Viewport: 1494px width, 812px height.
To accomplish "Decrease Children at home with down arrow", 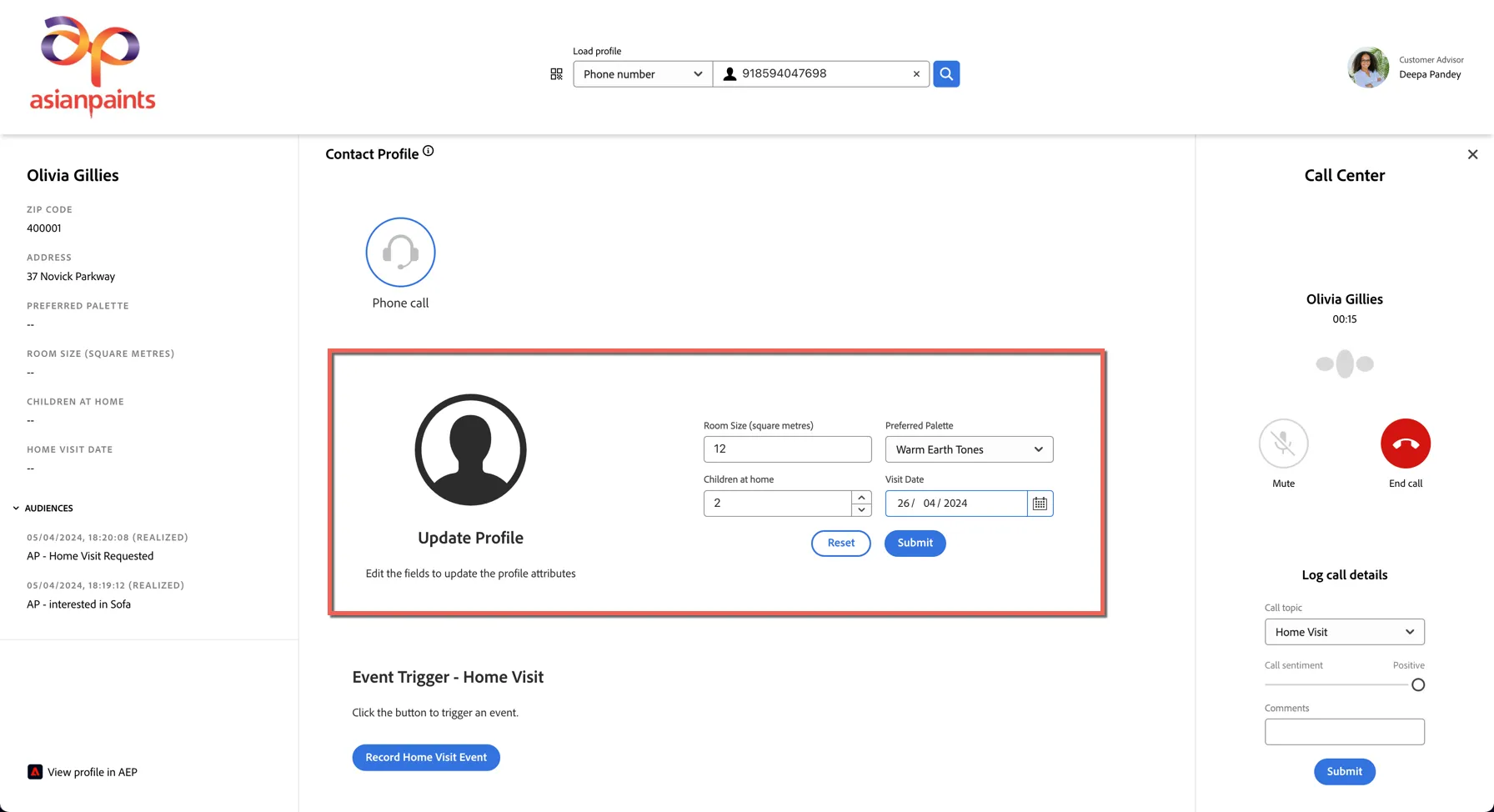I will pyautogui.click(x=861, y=509).
